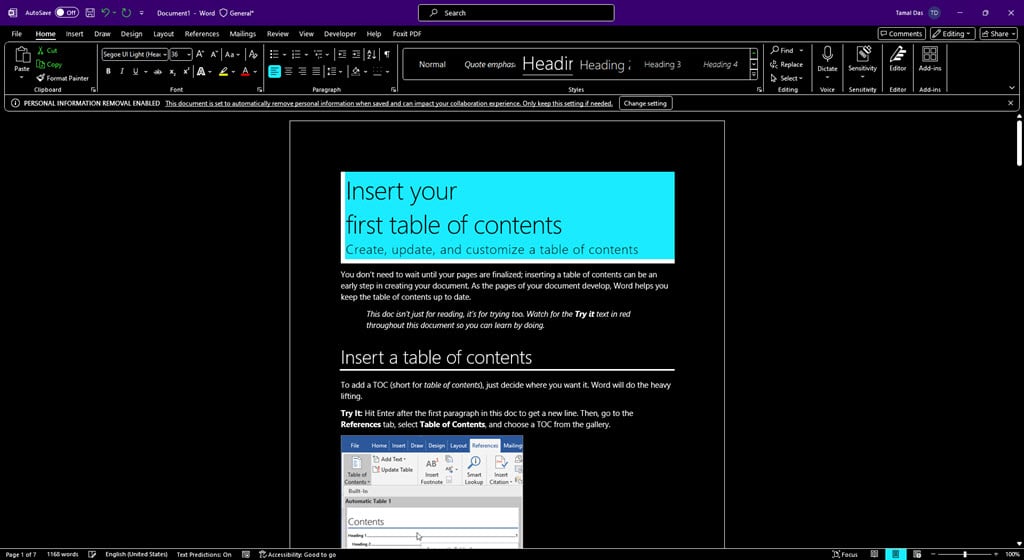Open the spelling and proofing status icon
The image size is (1024, 560).
click(x=92, y=554)
